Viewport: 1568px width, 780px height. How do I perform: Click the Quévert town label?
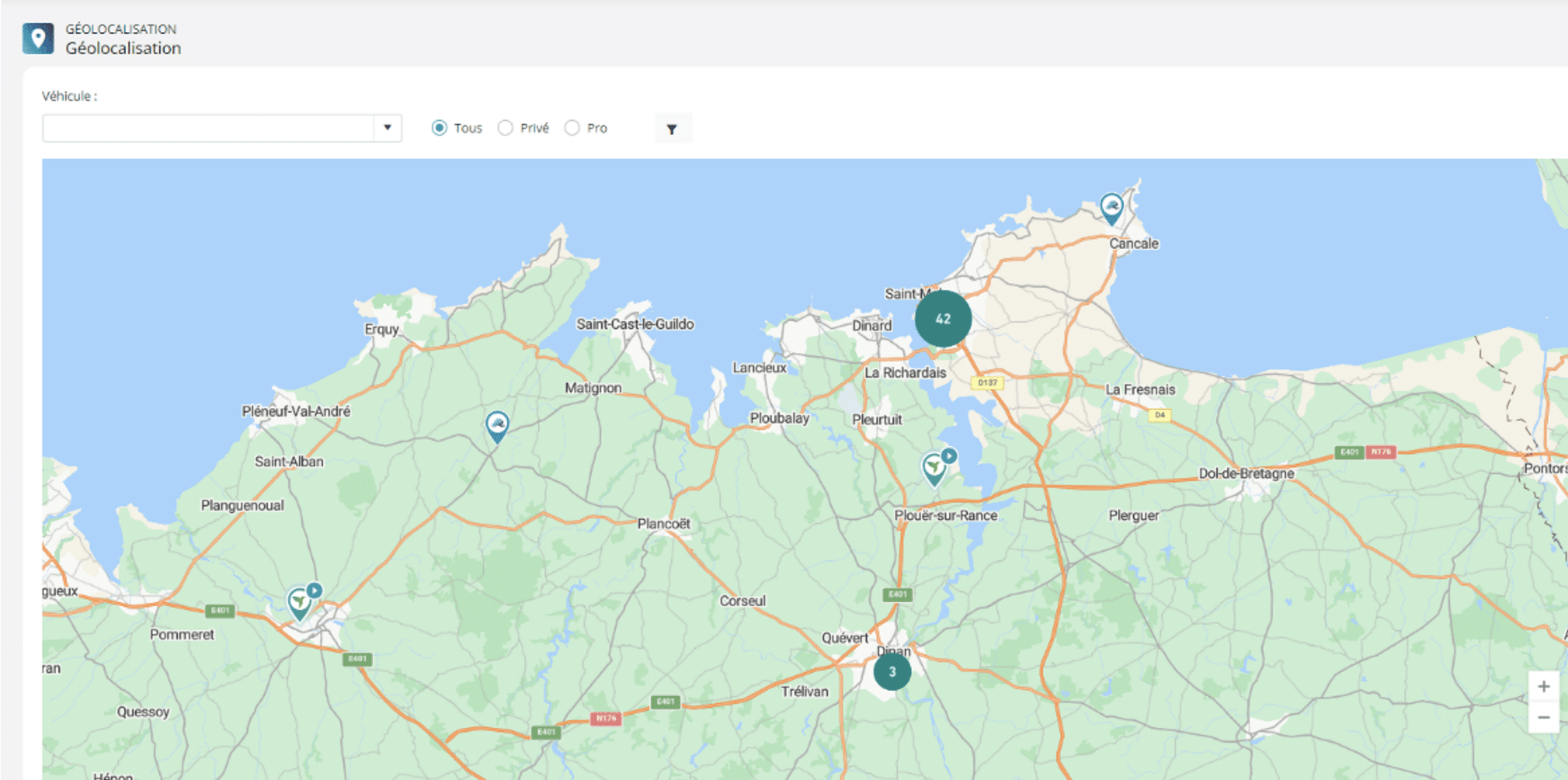pyautogui.click(x=845, y=637)
